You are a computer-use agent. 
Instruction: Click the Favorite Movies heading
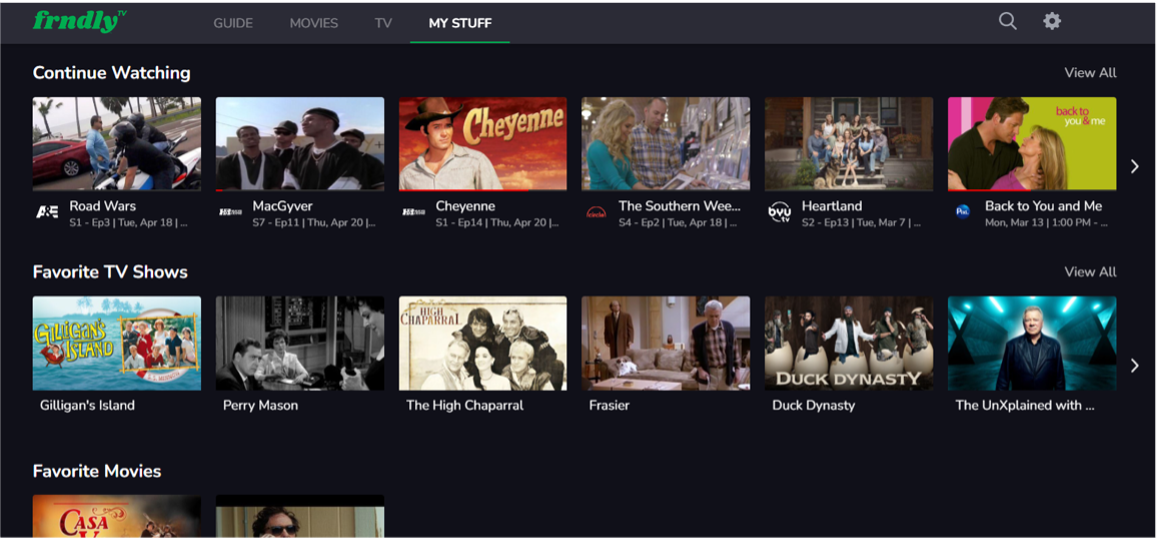click(x=97, y=471)
